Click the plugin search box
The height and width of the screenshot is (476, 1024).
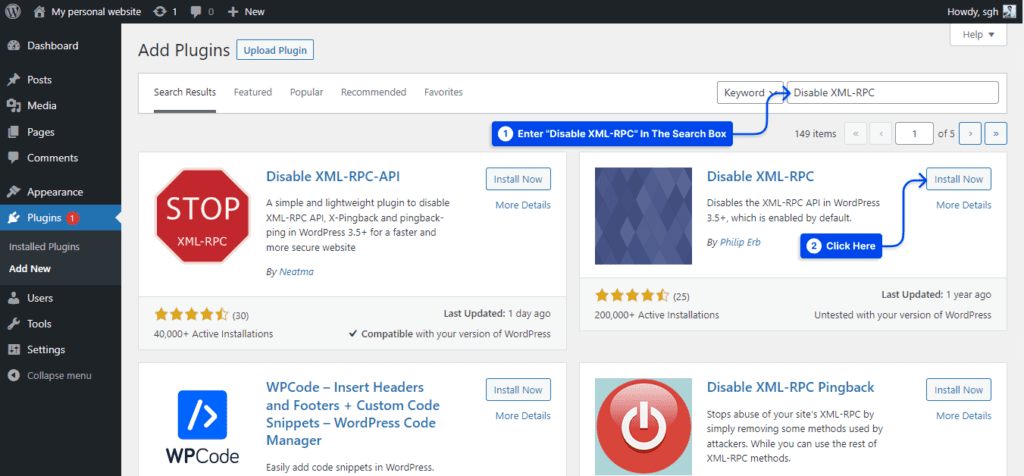click(x=893, y=93)
